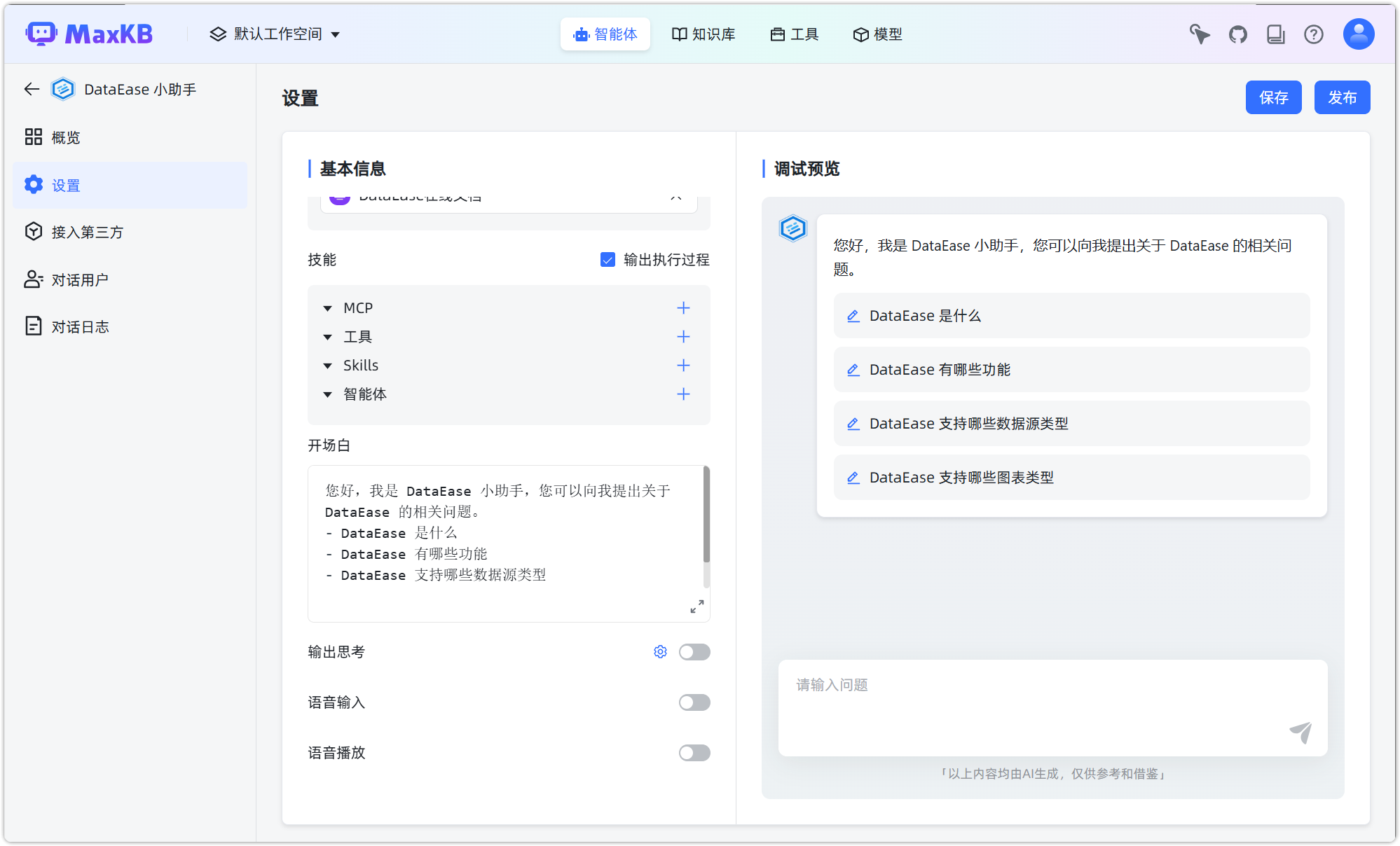
Task: Enable the 语音播放 switch
Action: [x=694, y=753]
